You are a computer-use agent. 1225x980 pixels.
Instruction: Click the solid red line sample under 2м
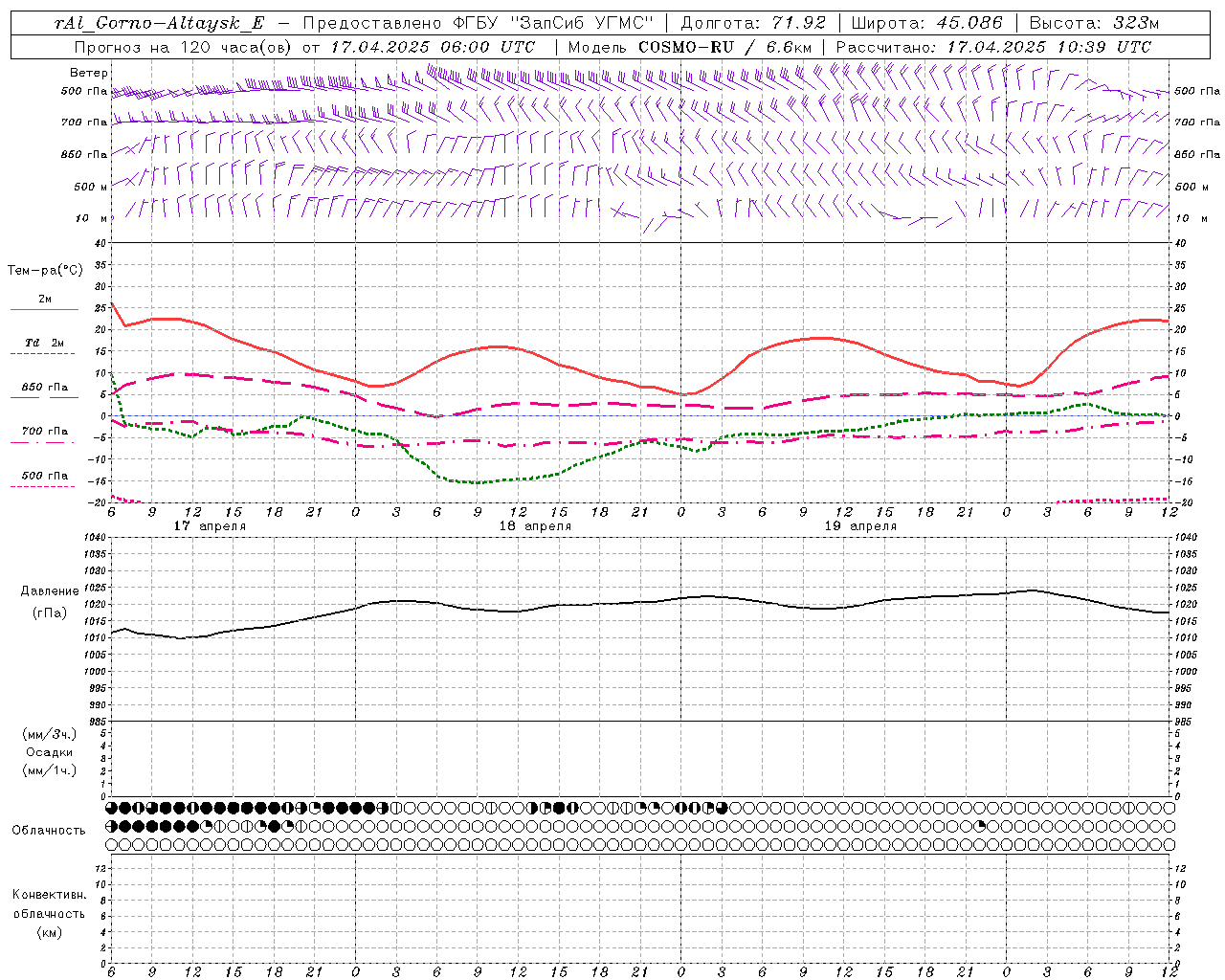coord(44,310)
